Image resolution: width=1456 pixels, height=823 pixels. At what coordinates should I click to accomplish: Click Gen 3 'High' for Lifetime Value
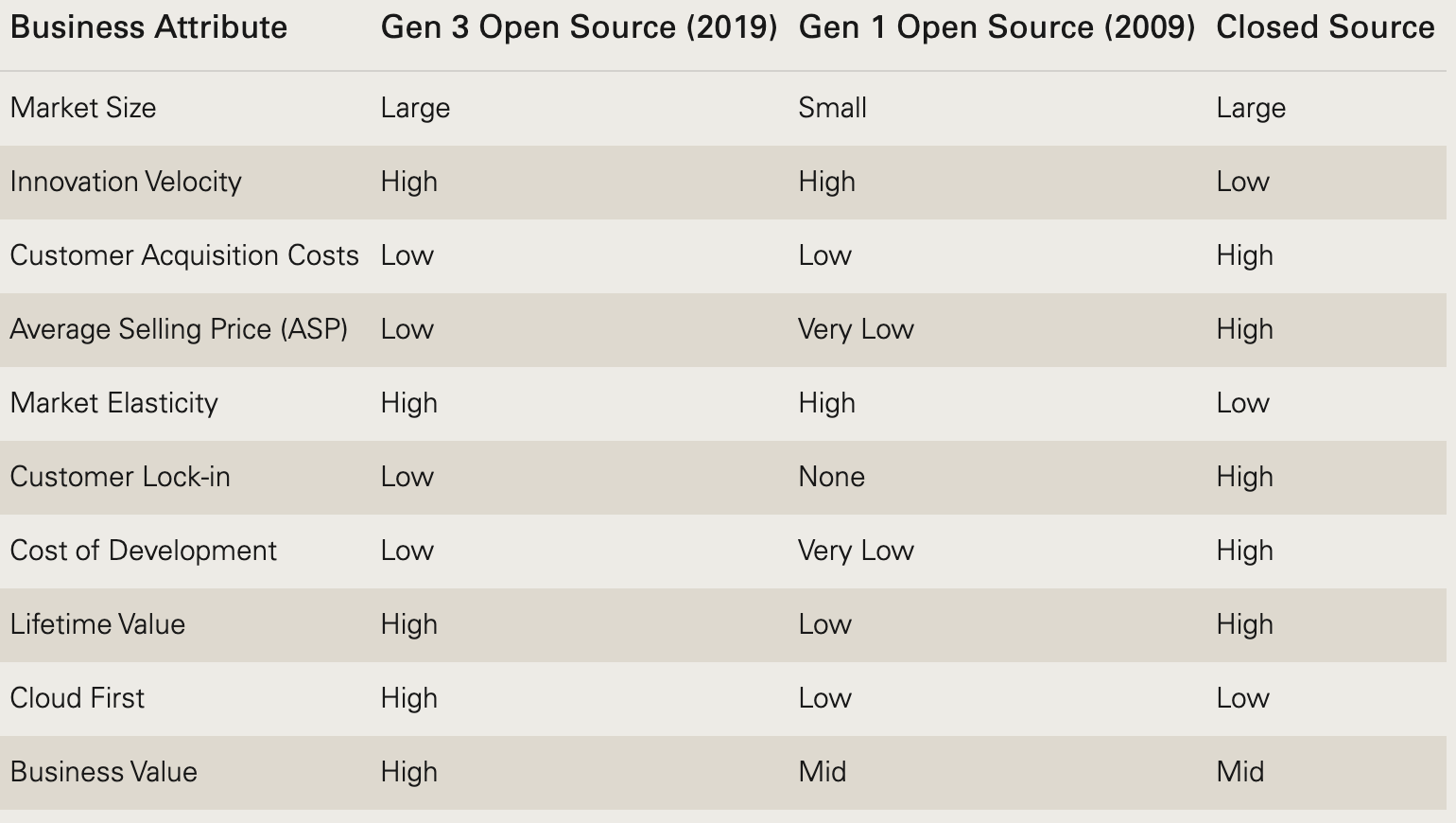click(x=408, y=624)
